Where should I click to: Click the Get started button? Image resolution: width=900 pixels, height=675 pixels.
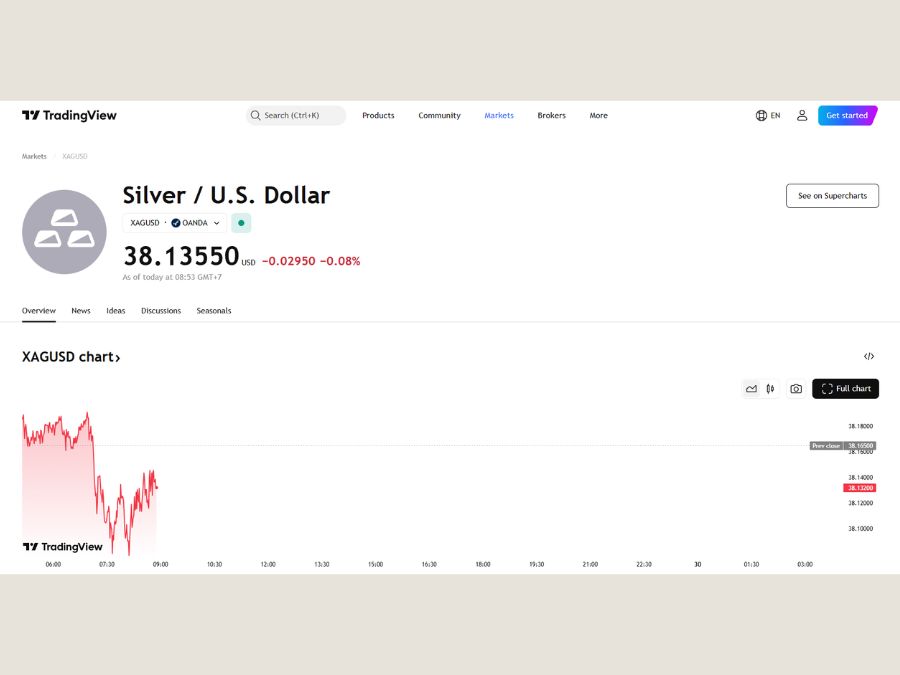pyautogui.click(x=847, y=115)
